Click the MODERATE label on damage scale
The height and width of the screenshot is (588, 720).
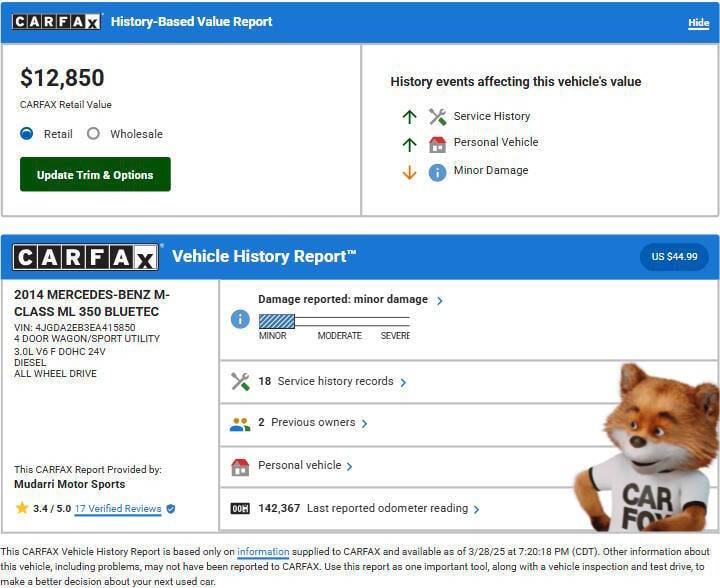pyautogui.click(x=340, y=336)
